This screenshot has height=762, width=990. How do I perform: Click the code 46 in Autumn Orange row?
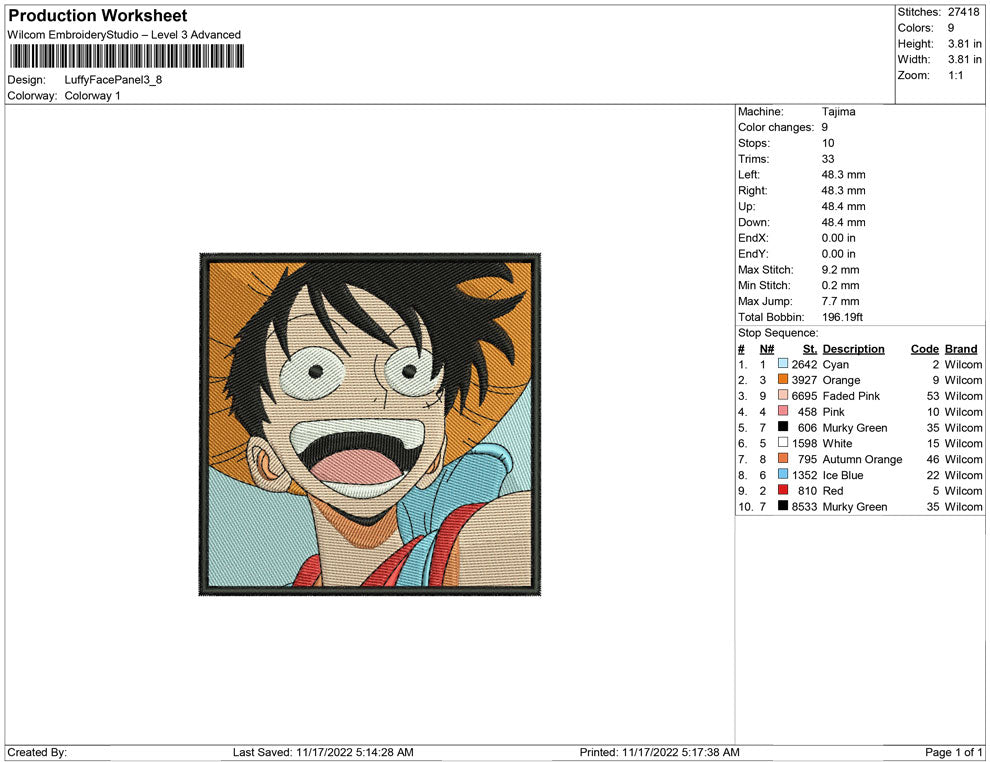coord(933,459)
